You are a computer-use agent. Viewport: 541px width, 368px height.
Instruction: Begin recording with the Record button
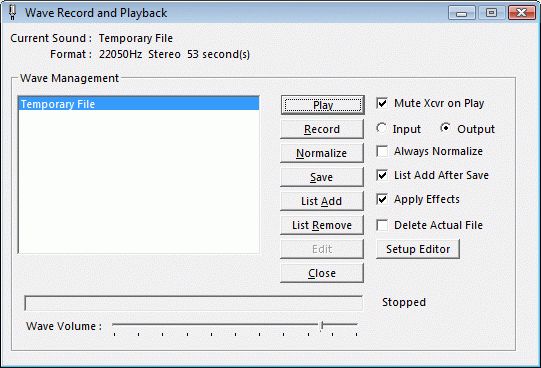pos(322,129)
